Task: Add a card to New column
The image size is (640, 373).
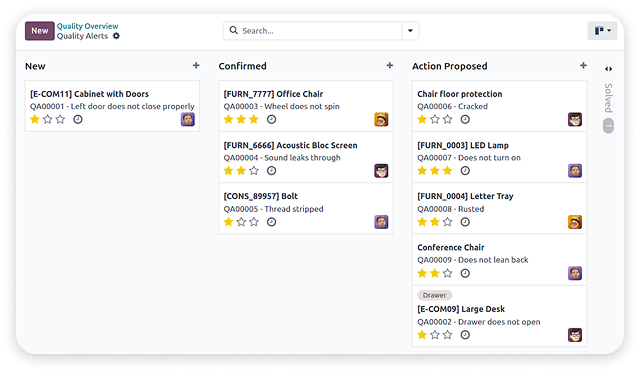Action: [196, 65]
